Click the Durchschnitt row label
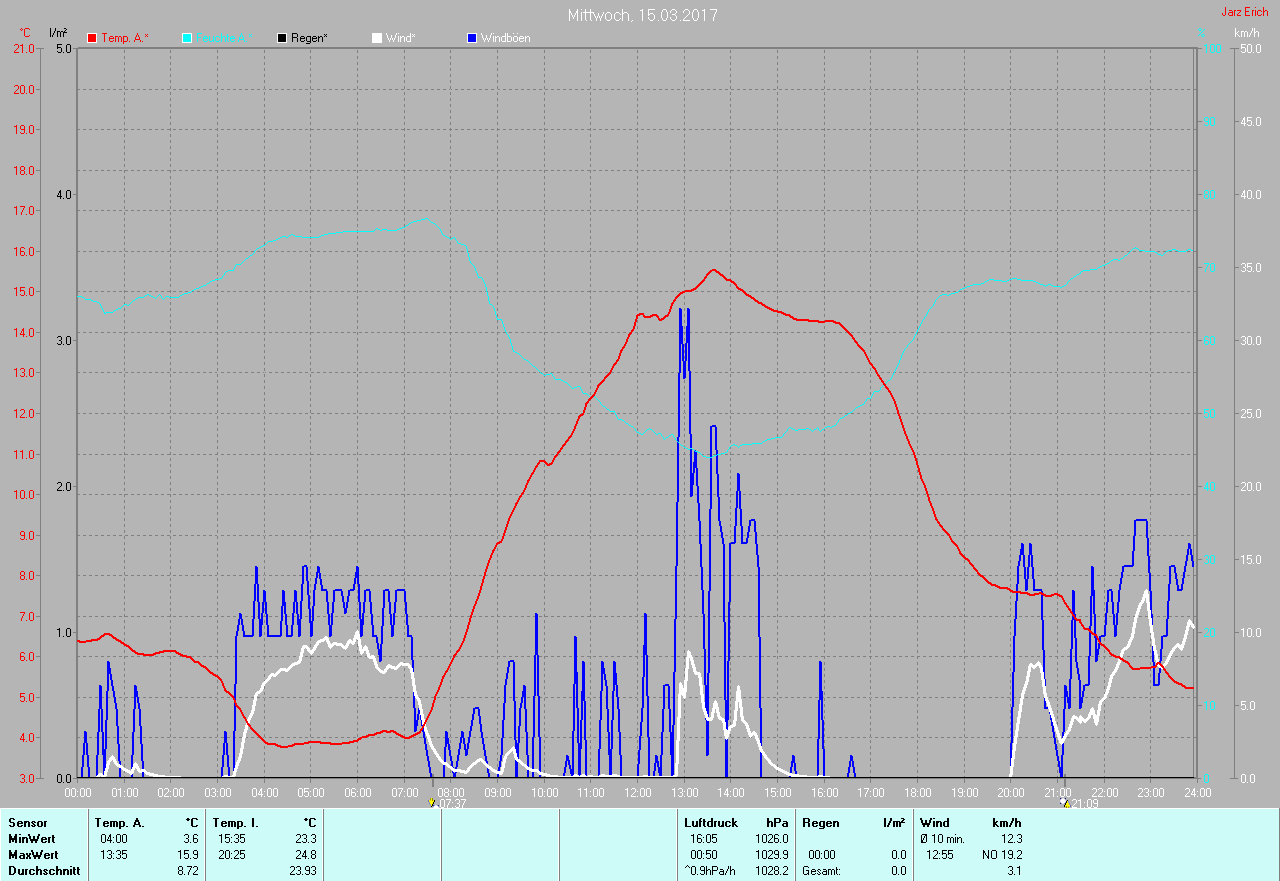Image resolution: width=1280 pixels, height=881 pixels. [x=40, y=871]
